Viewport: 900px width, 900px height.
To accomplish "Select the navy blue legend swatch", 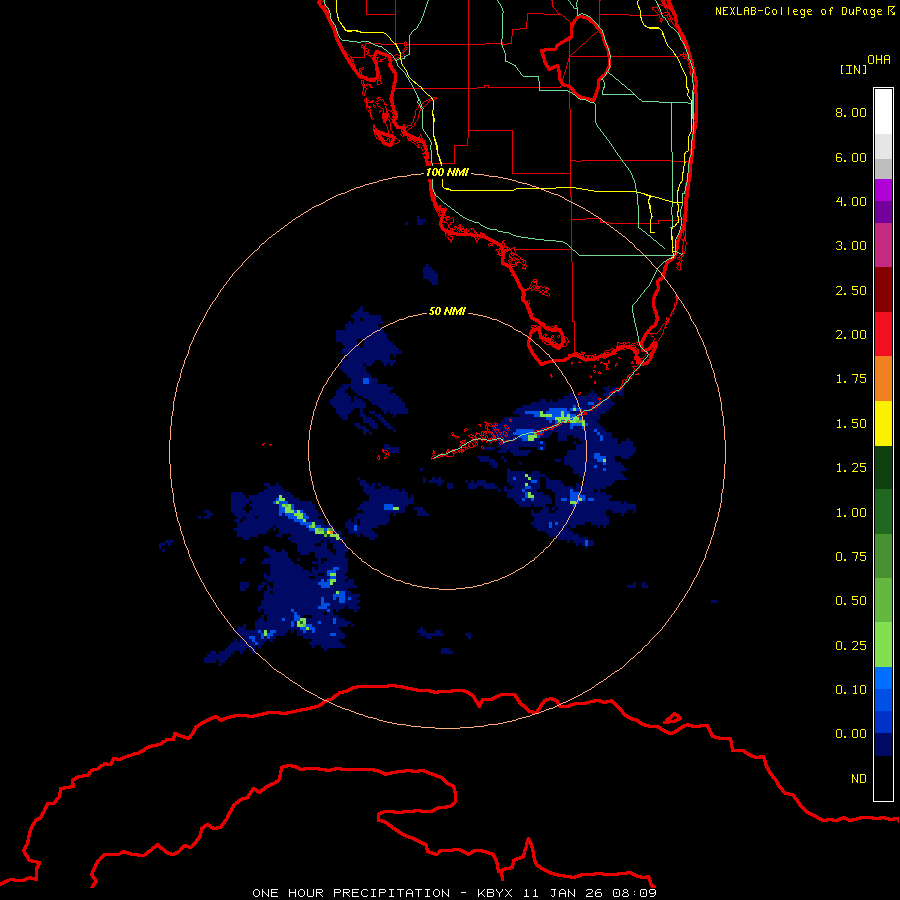I will click(883, 744).
